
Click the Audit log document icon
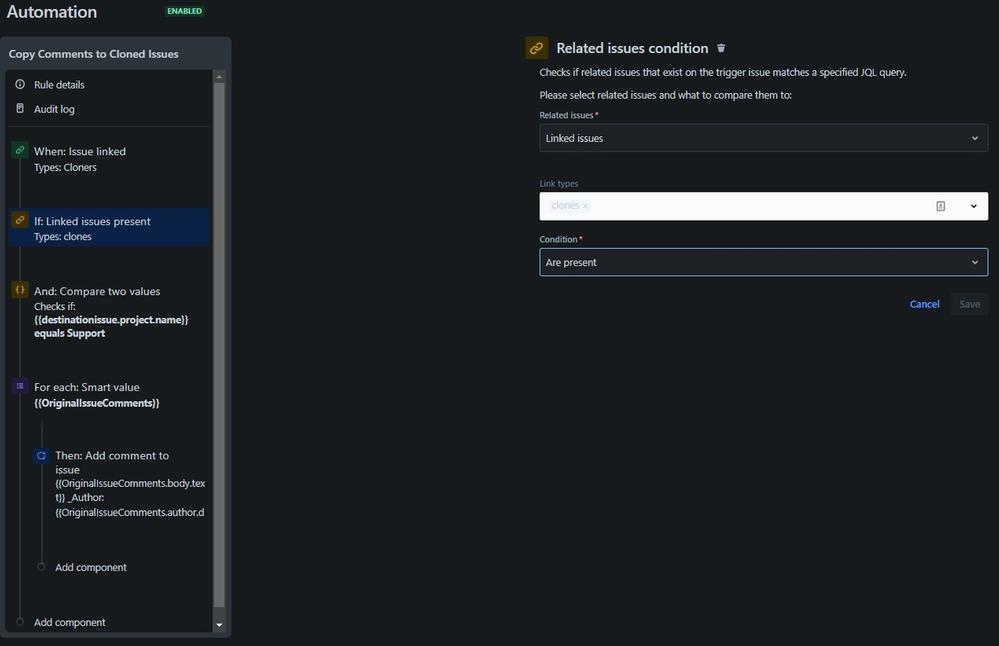tap(20, 108)
